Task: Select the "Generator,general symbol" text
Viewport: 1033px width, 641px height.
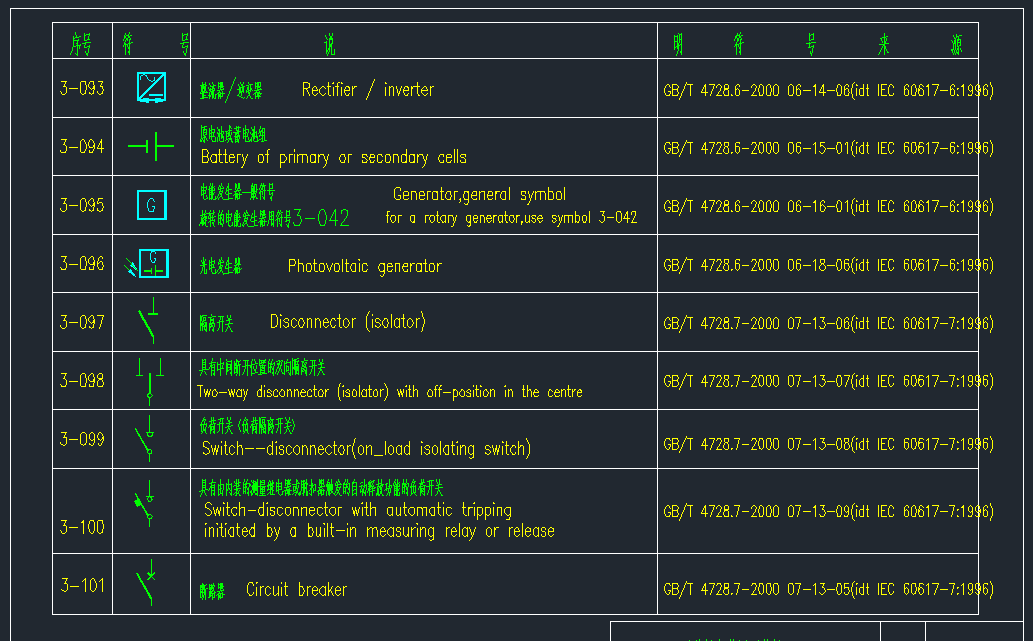Action: click(479, 194)
